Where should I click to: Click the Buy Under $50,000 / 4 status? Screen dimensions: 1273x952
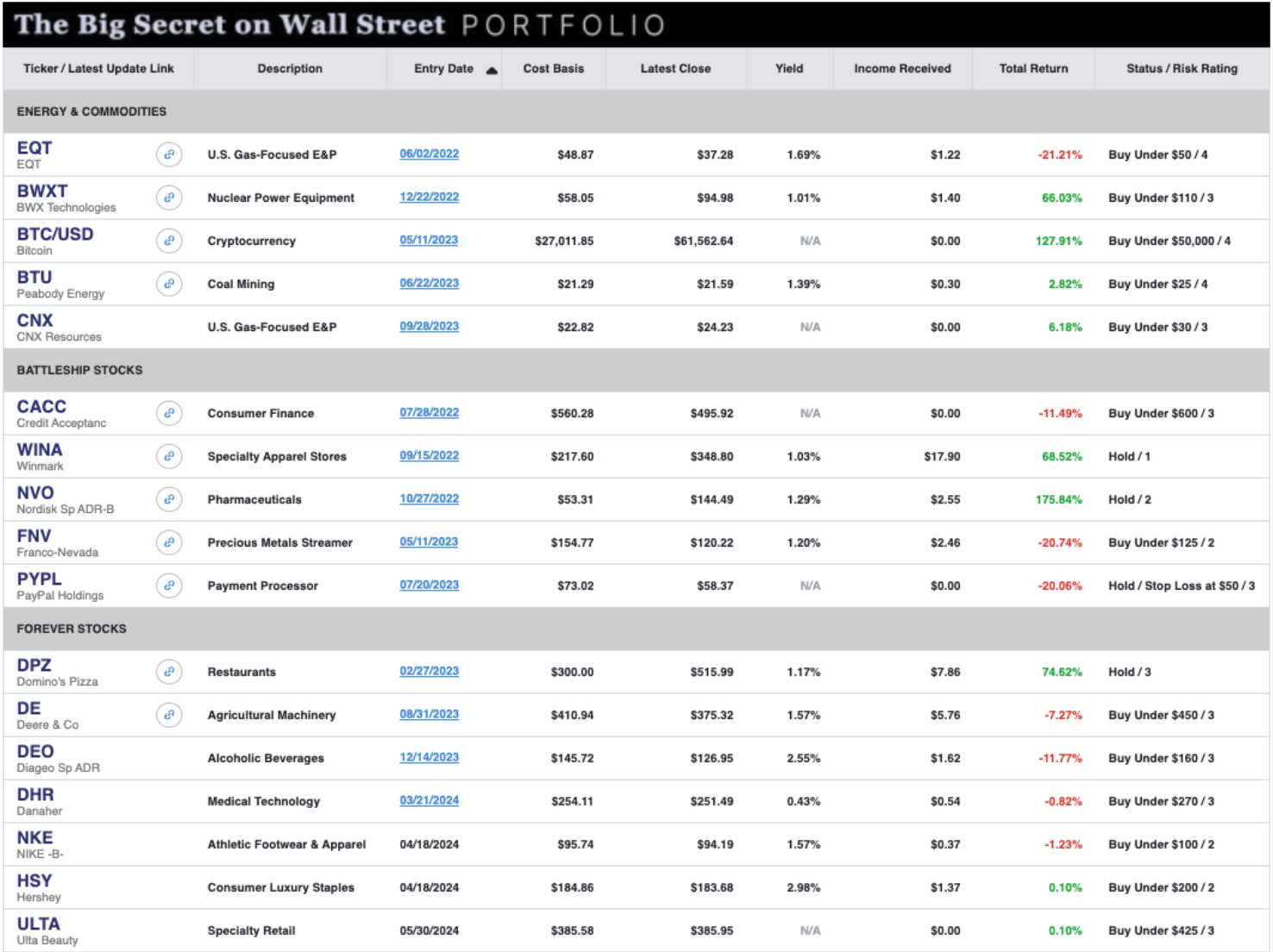pos(1170,241)
